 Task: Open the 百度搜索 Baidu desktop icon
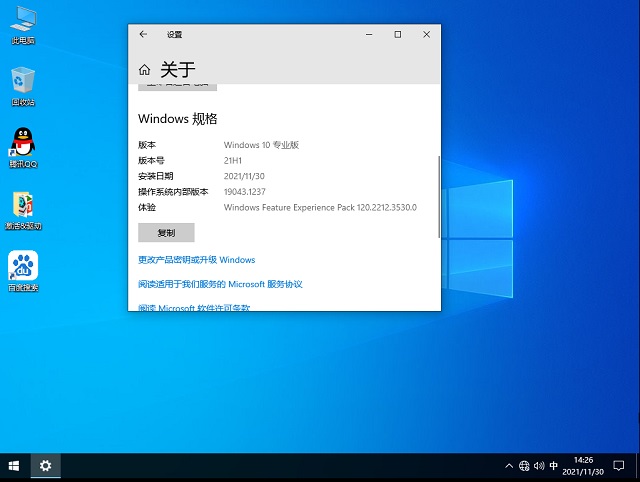point(22,267)
